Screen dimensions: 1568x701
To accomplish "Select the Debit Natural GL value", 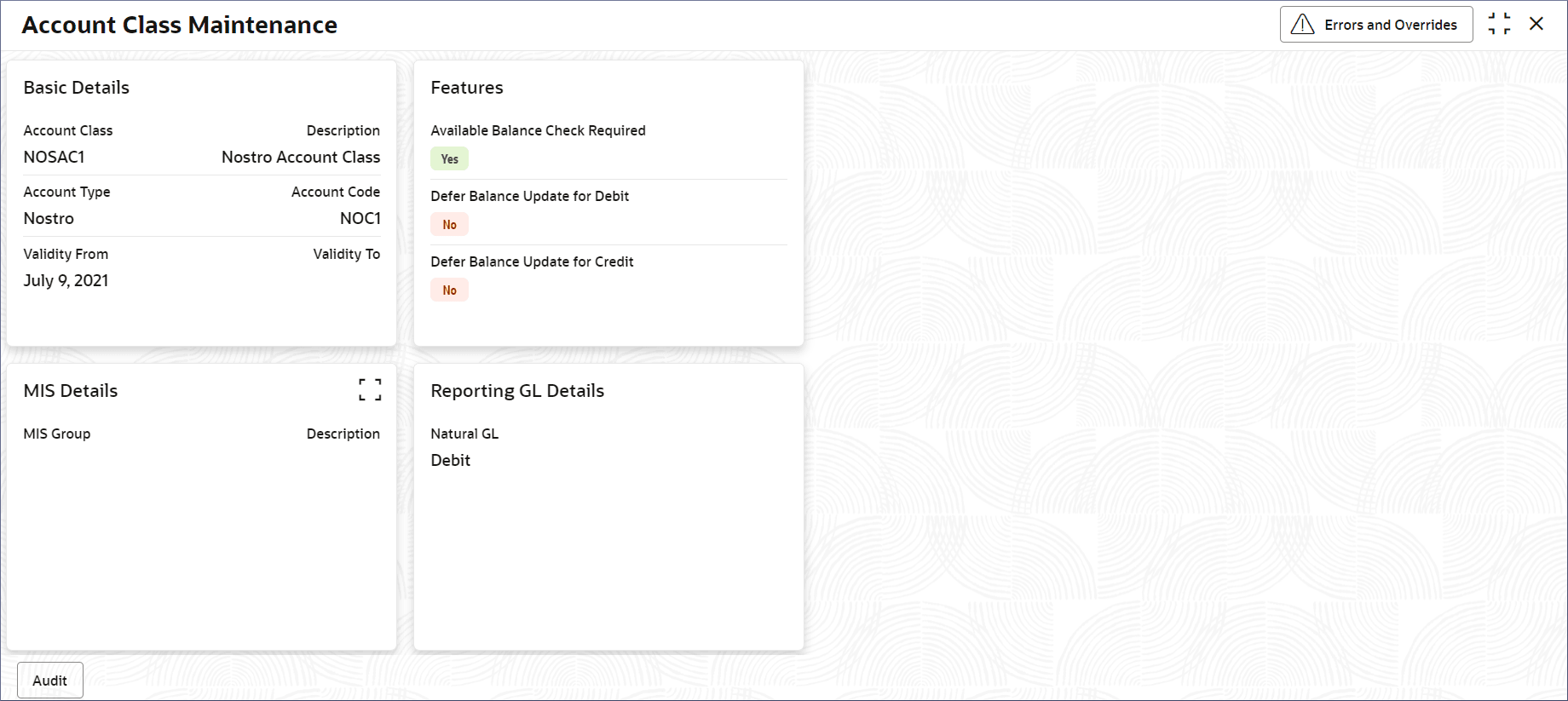I will 451,461.
